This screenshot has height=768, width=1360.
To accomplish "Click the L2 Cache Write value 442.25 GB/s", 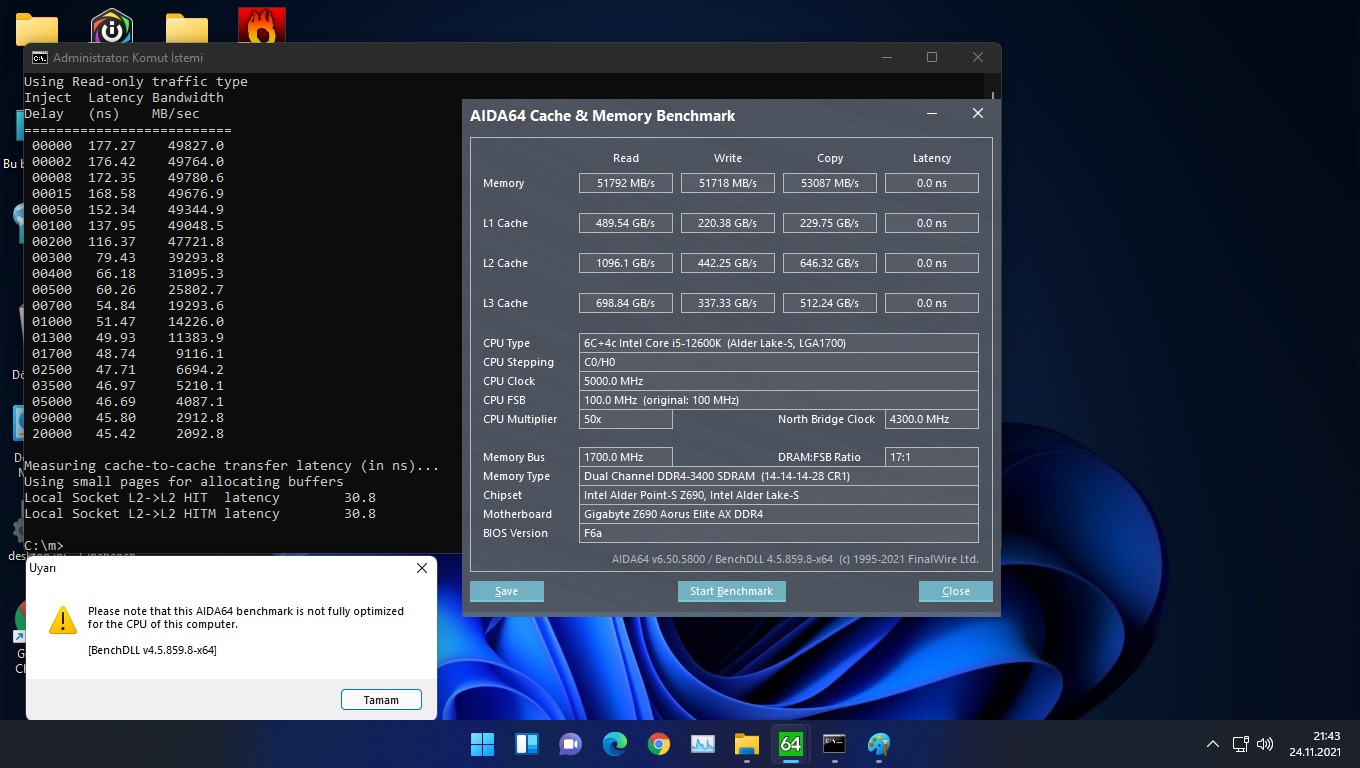I will 728,263.
